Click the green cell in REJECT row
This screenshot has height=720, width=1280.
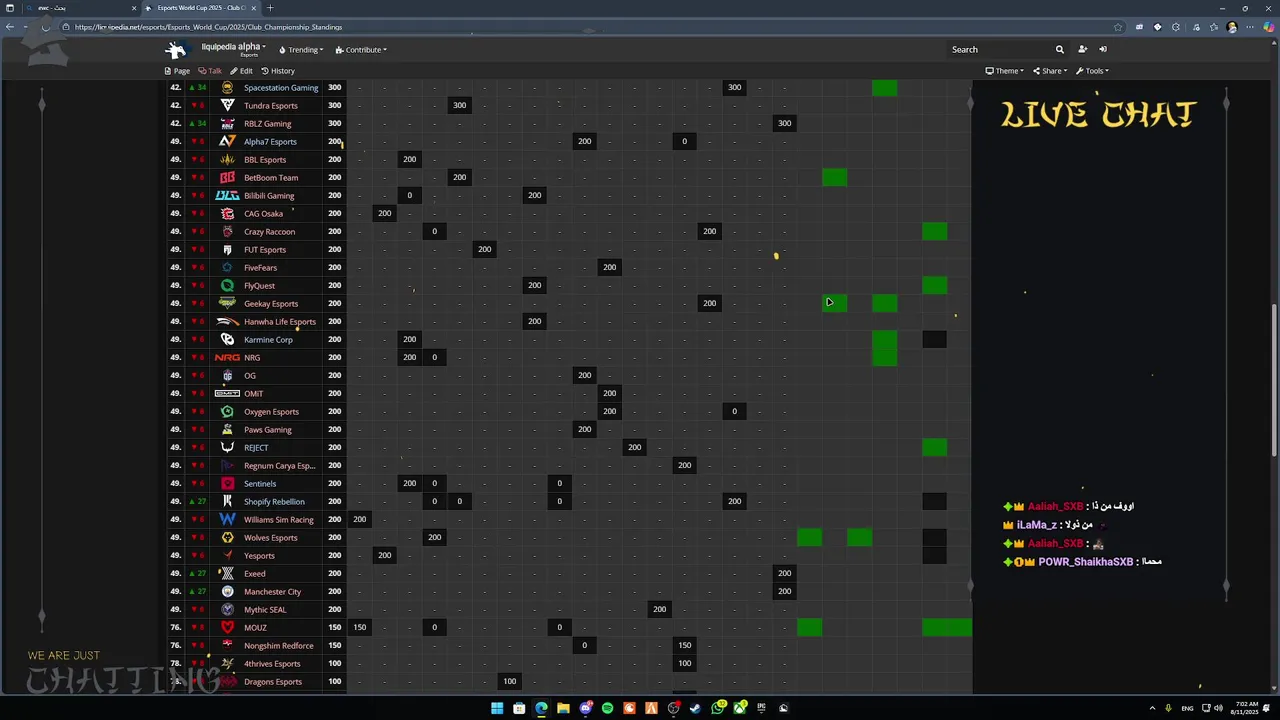tap(935, 447)
